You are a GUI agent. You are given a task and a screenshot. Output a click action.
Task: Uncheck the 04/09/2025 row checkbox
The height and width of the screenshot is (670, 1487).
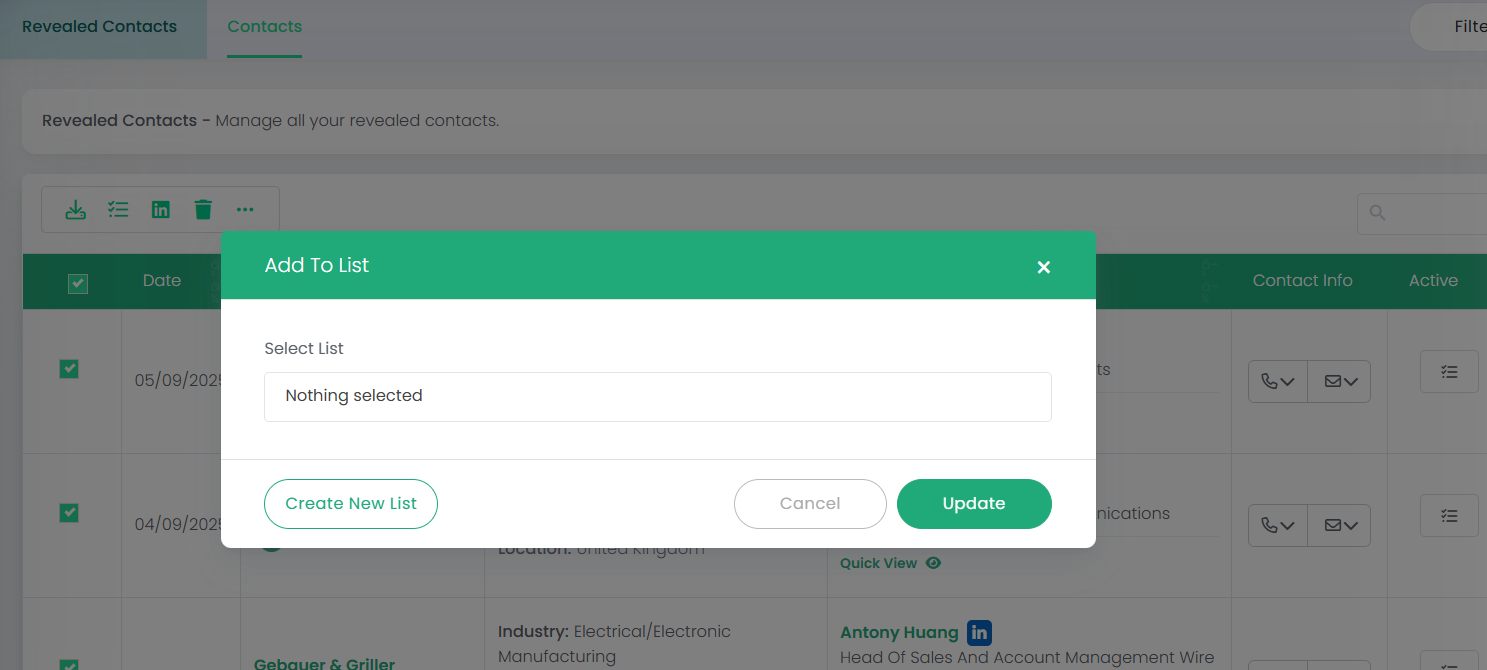point(69,513)
